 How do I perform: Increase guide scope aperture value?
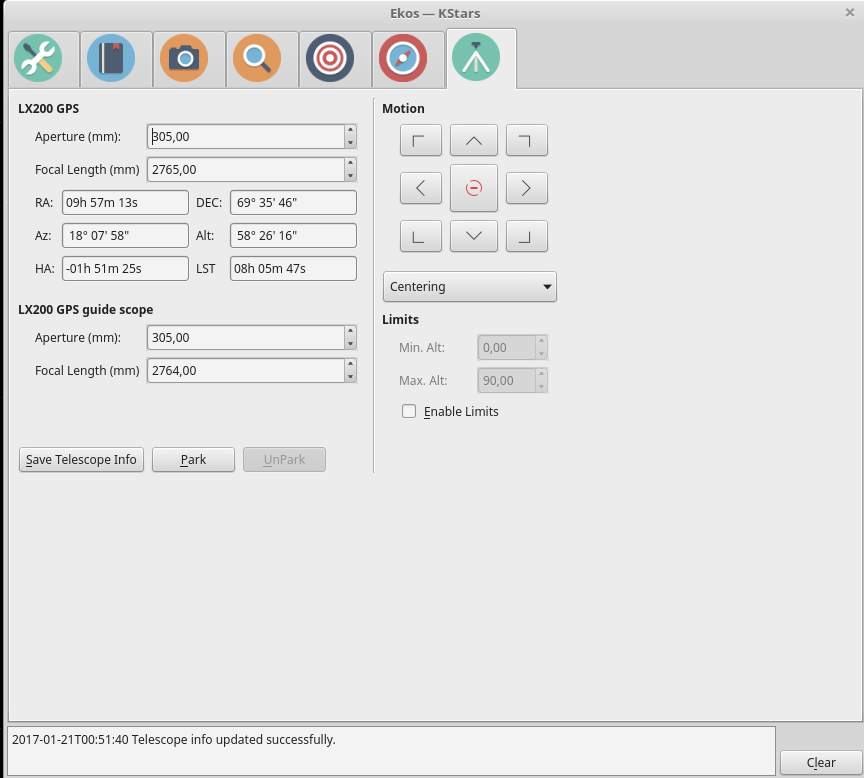(x=350, y=332)
